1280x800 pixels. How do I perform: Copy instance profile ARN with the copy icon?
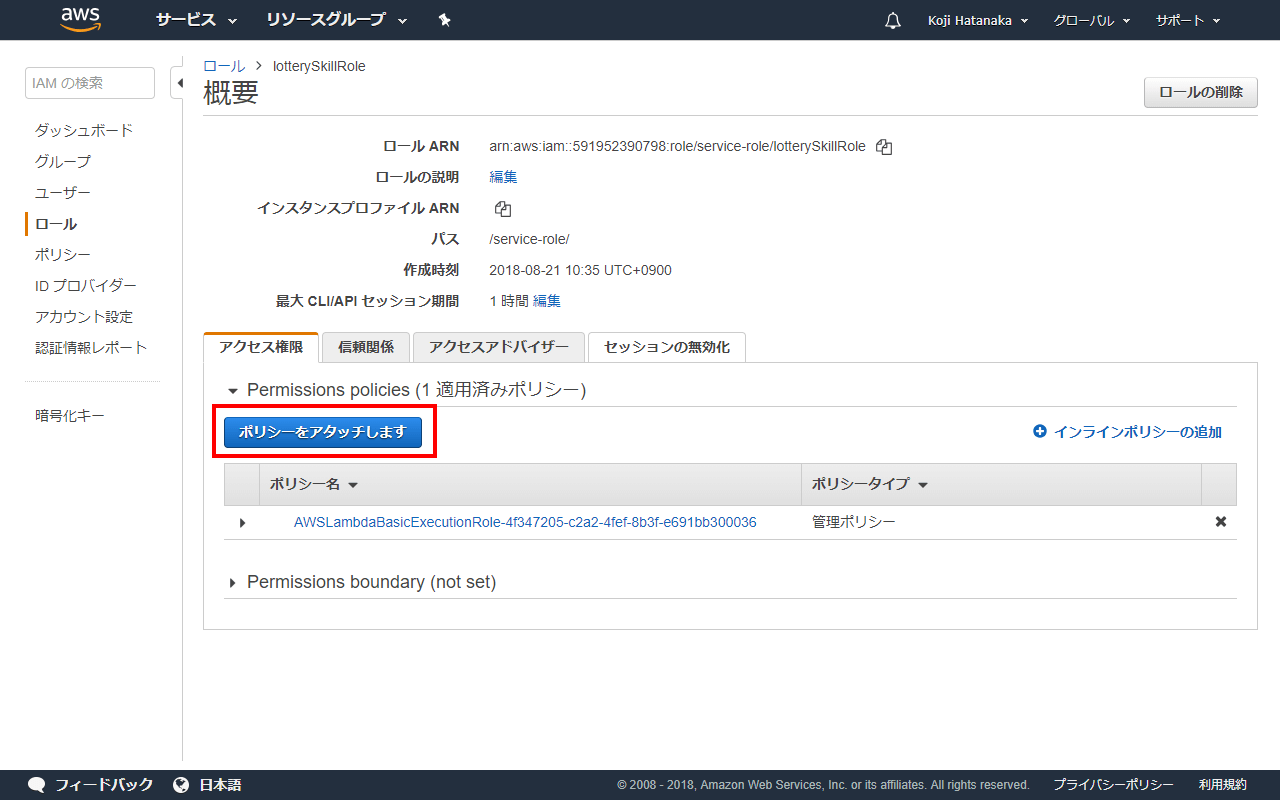pos(503,209)
